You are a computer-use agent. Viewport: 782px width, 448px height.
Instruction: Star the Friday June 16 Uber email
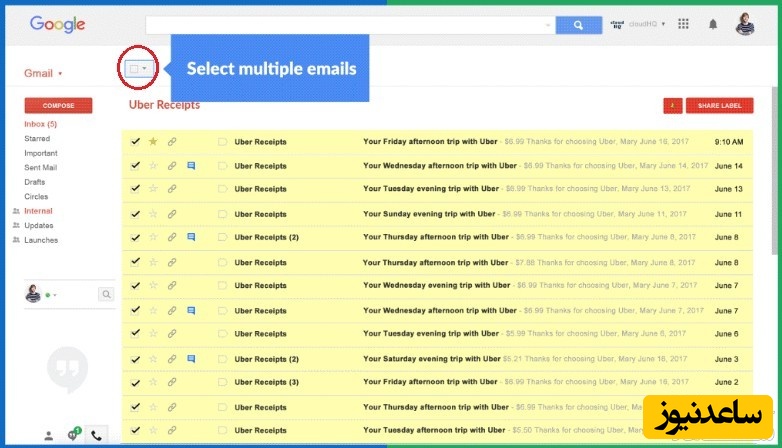[153, 142]
